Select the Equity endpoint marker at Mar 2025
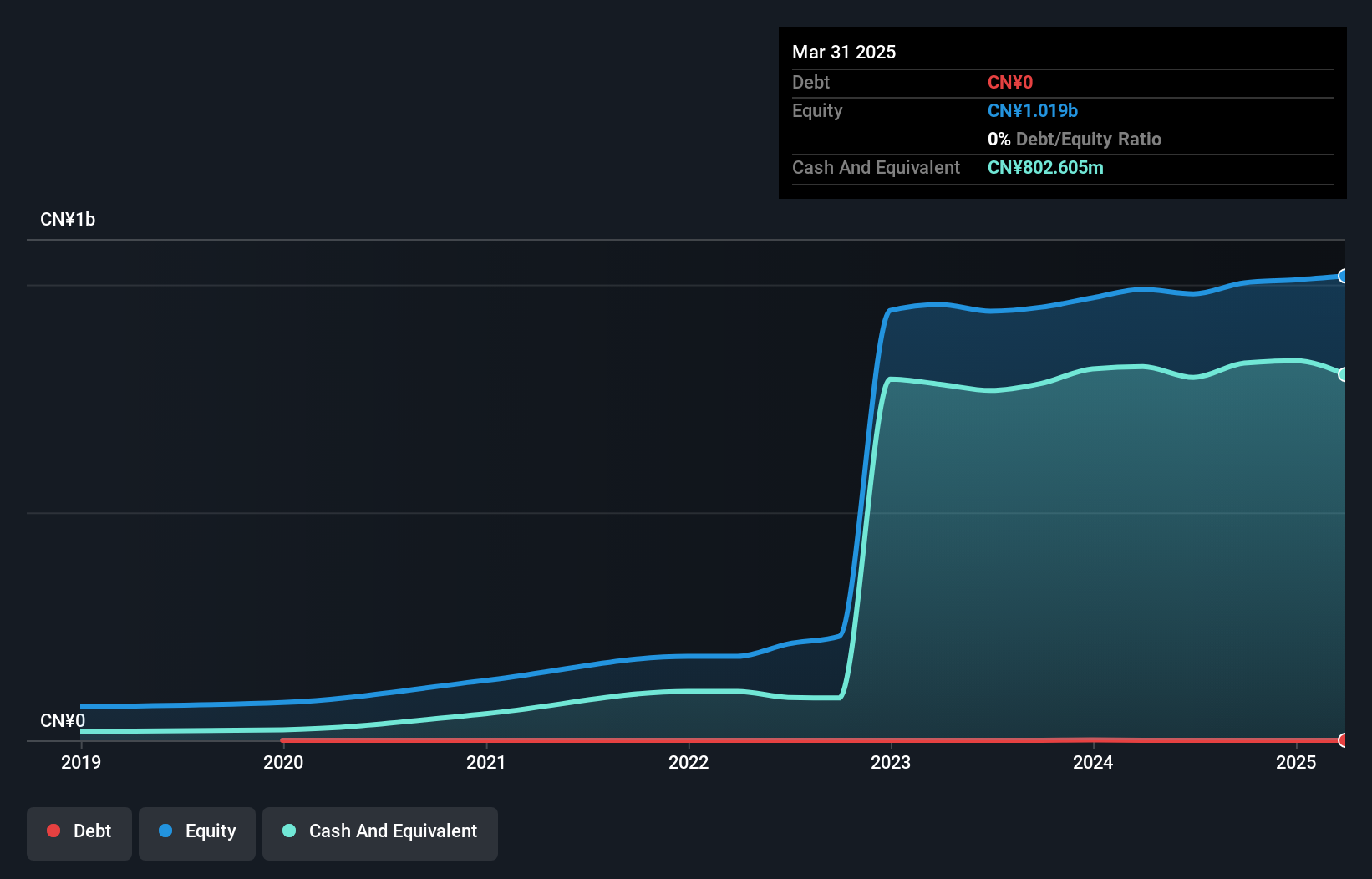The width and height of the screenshot is (1372, 879). click(x=1343, y=276)
